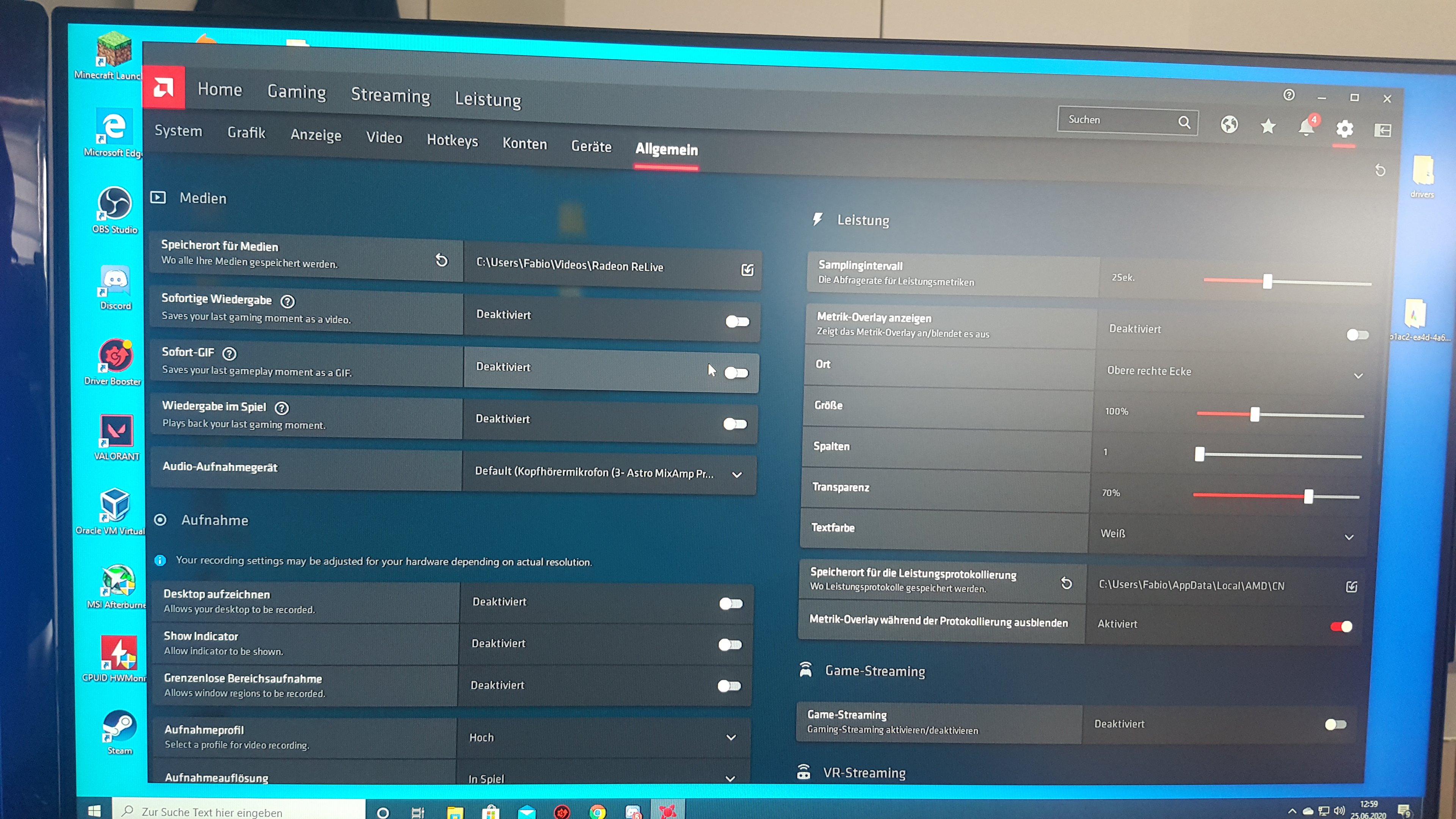Viewport: 1456px width, 819px height.
Task: Reset Speicherort für Medien path
Action: (441, 260)
